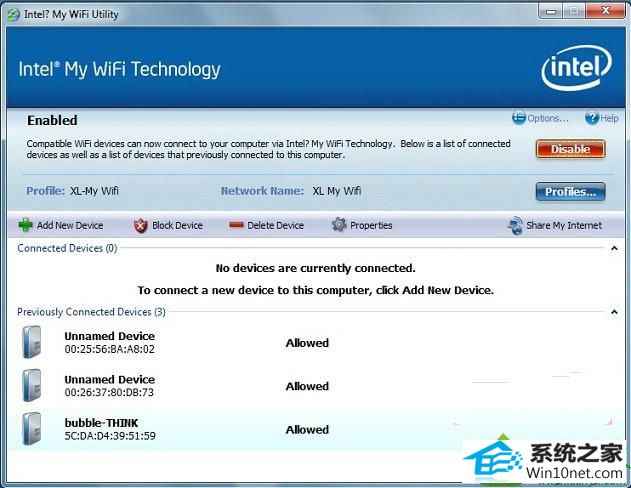
Task: Click device icon for 00:26:37:80:DB:73
Action: pyautogui.click(x=32, y=385)
